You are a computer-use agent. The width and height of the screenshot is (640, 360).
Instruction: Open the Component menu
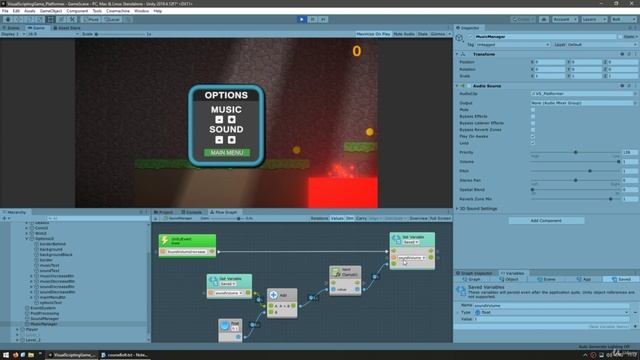77,11
